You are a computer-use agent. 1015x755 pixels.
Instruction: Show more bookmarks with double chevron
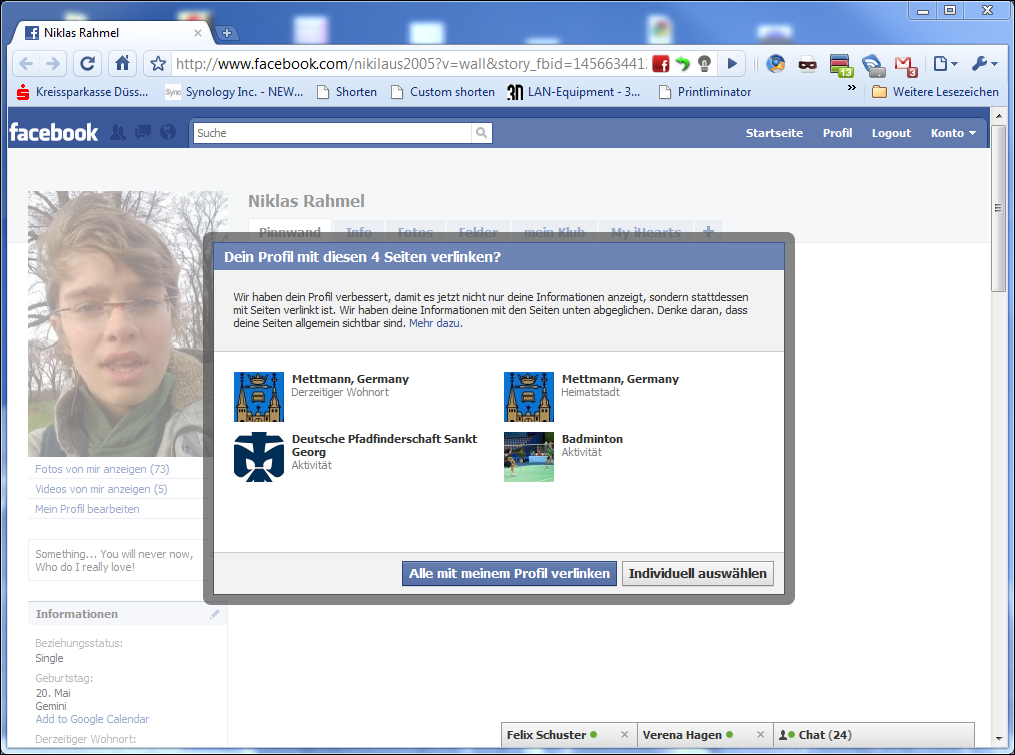tap(852, 87)
